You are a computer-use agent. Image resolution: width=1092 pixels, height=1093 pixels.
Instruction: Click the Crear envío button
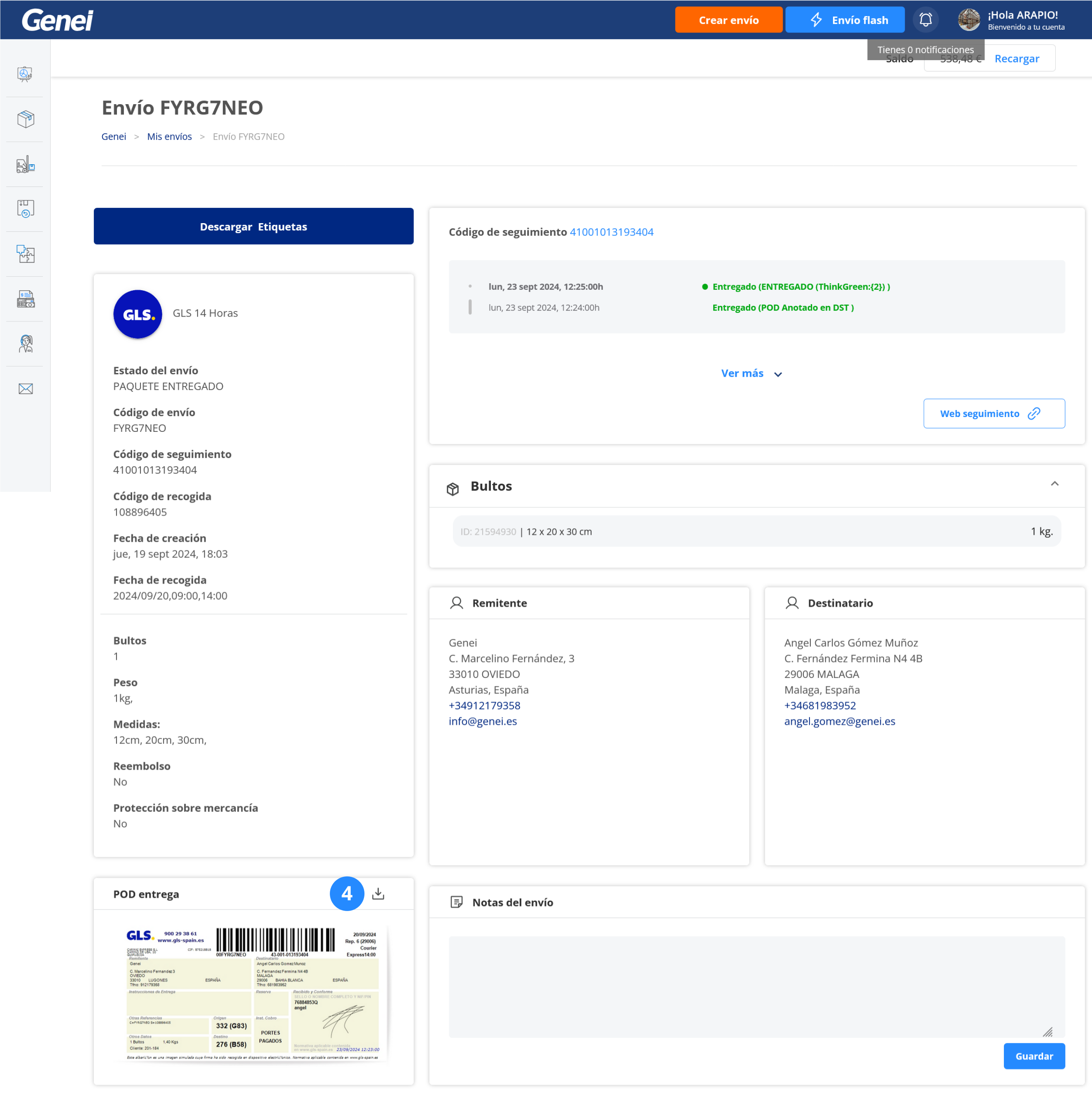(729, 20)
